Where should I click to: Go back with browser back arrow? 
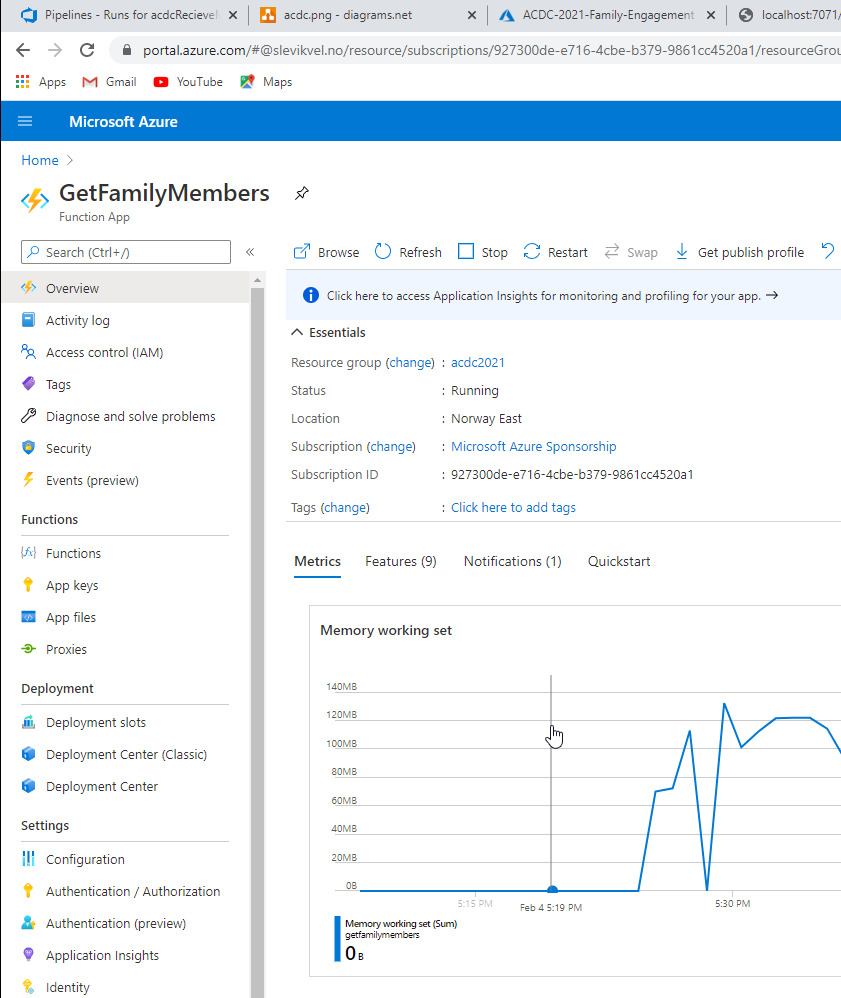click(23, 50)
